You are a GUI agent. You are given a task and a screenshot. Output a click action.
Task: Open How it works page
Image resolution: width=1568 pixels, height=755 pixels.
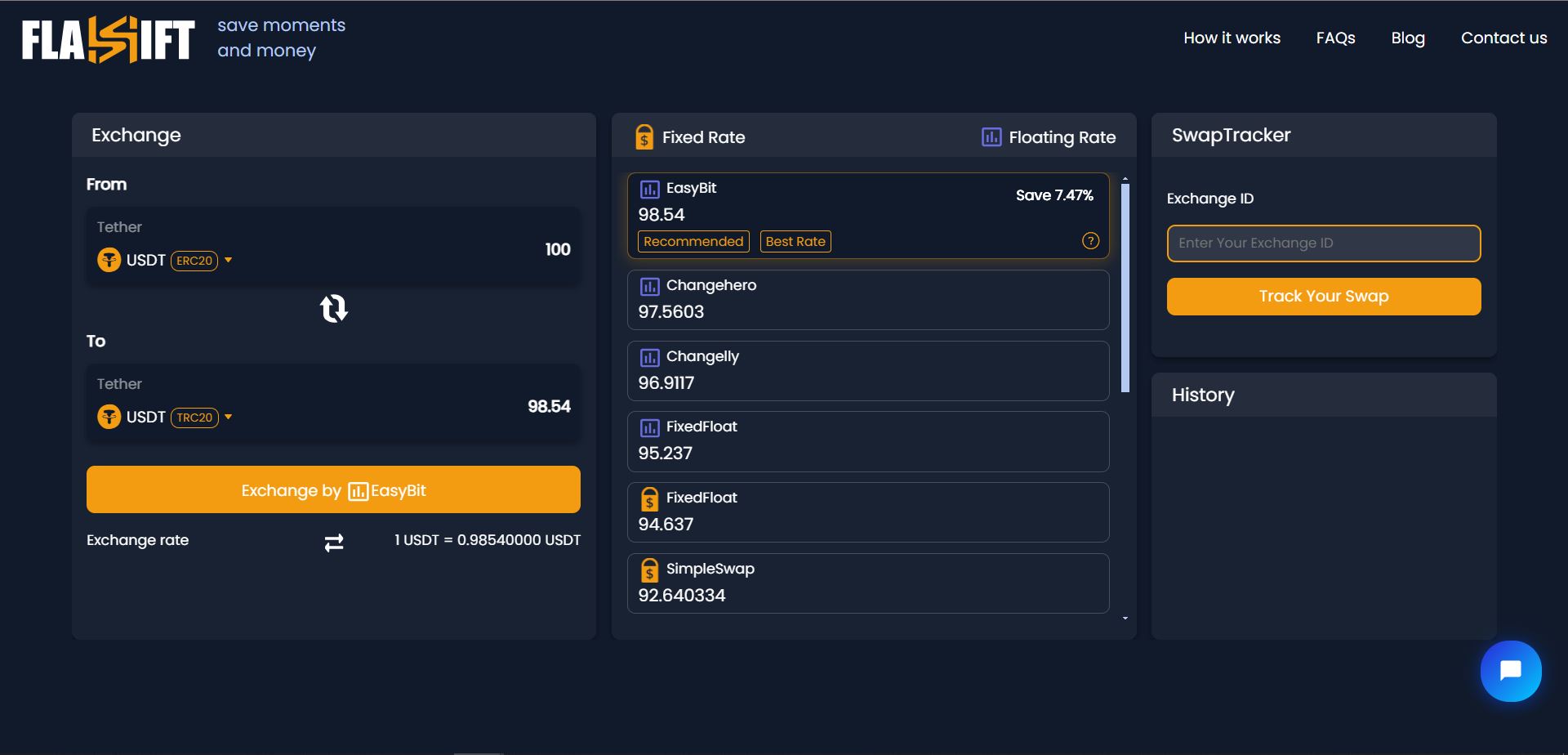(x=1232, y=38)
